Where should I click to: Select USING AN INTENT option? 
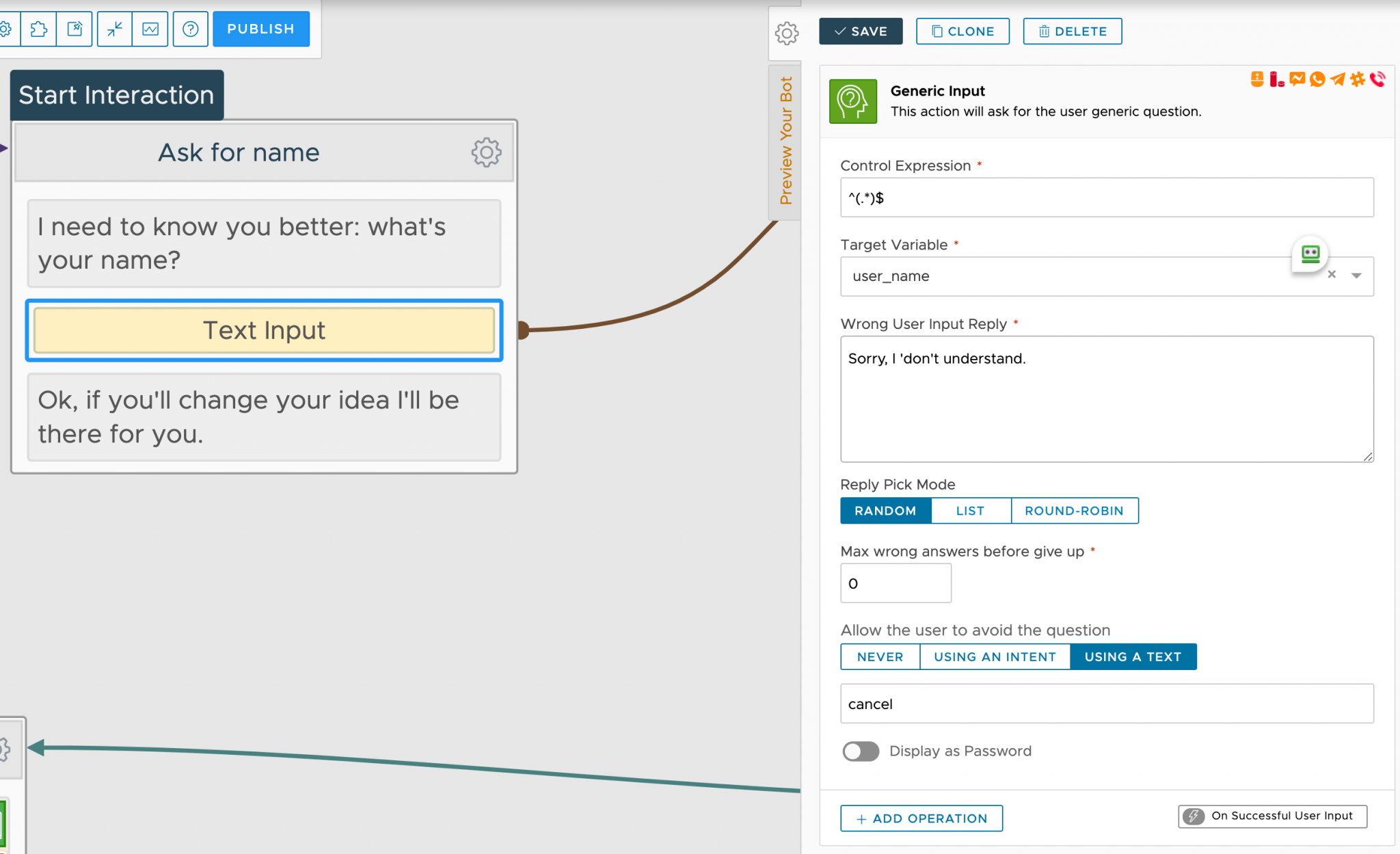pyautogui.click(x=995, y=656)
